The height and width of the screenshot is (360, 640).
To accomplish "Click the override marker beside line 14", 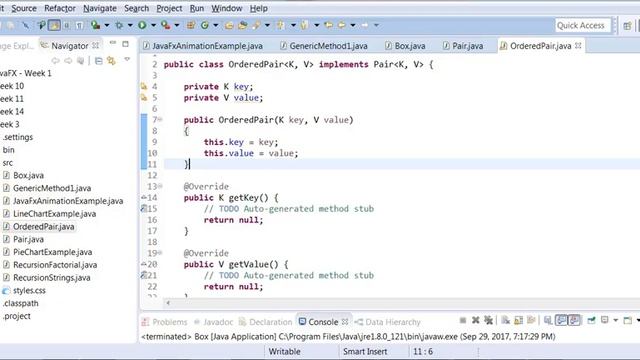I will click(x=144, y=197).
